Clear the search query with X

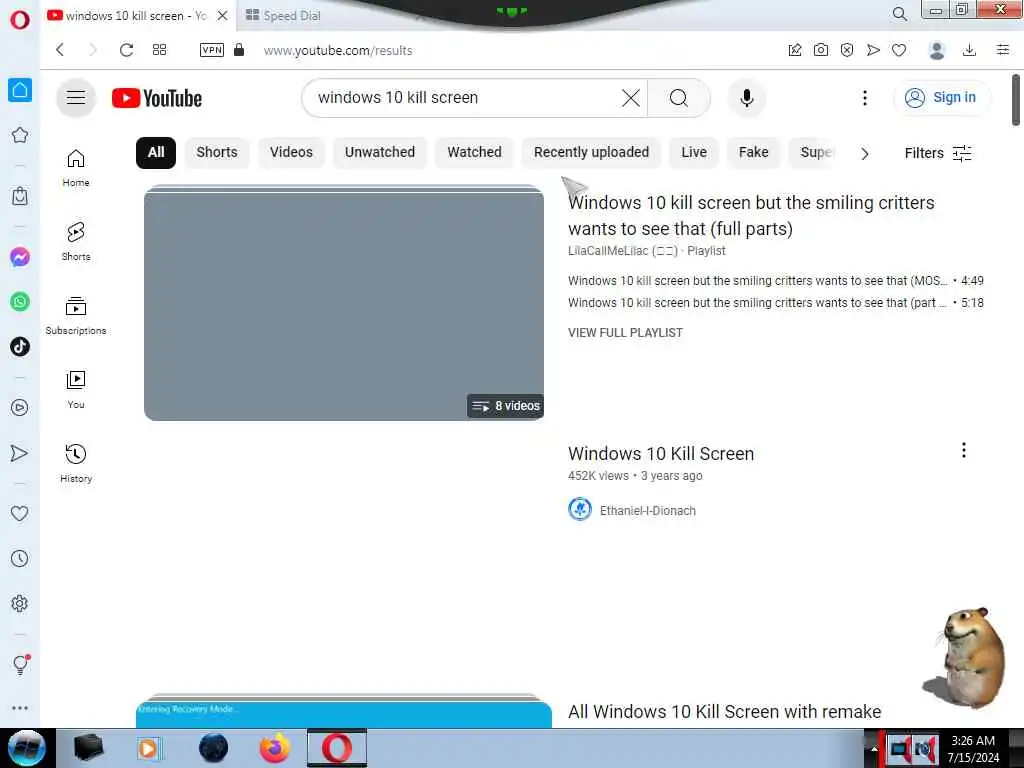click(x=631, y=98)
